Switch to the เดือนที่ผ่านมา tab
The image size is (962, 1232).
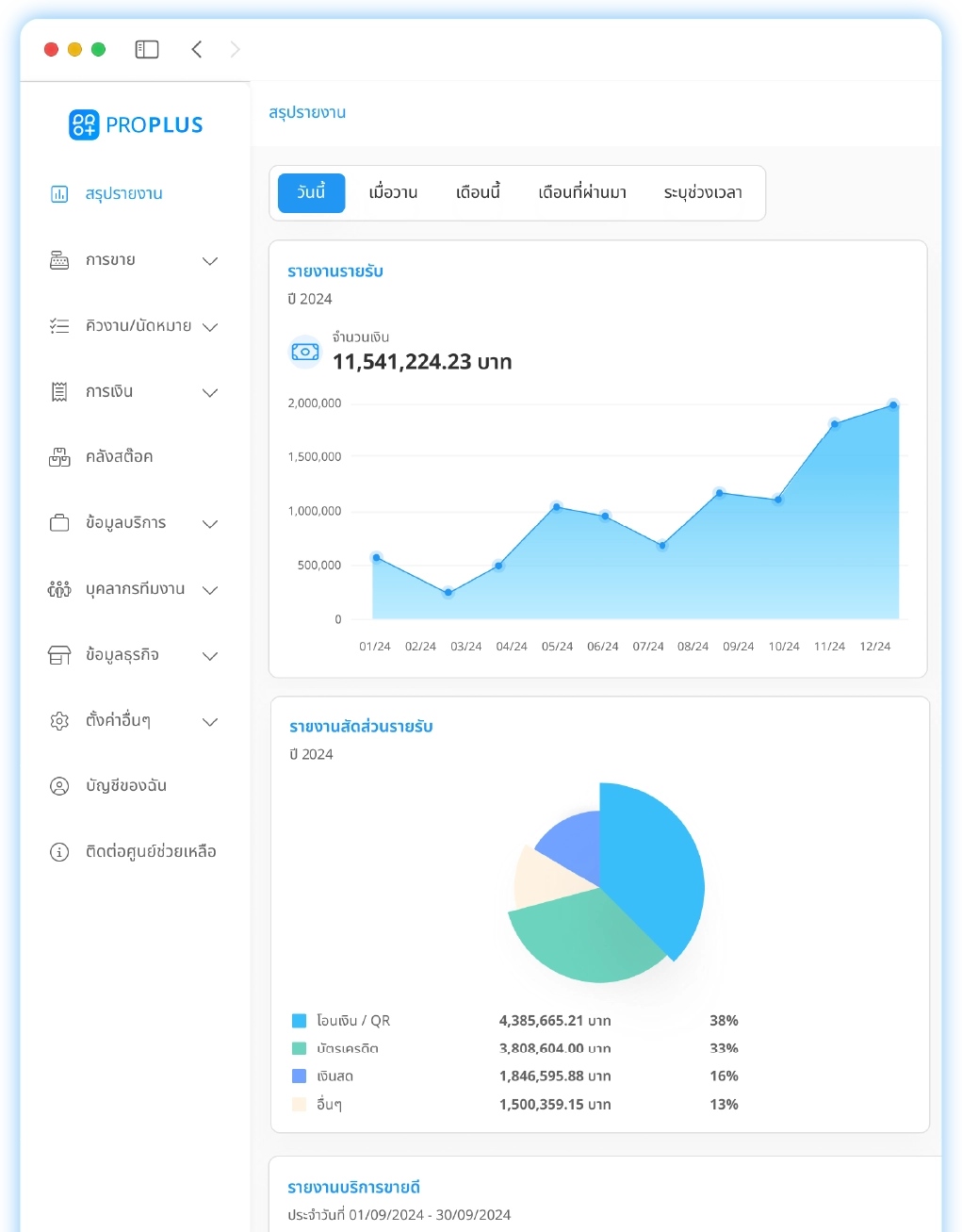tap(581, 192)
